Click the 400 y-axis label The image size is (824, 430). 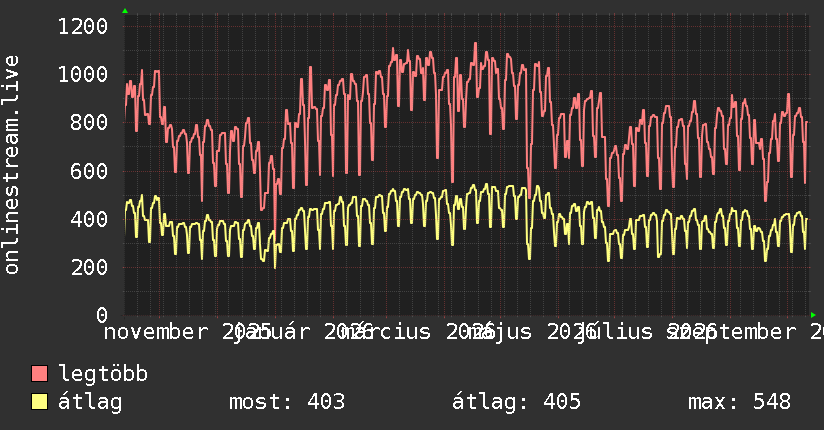89,219
